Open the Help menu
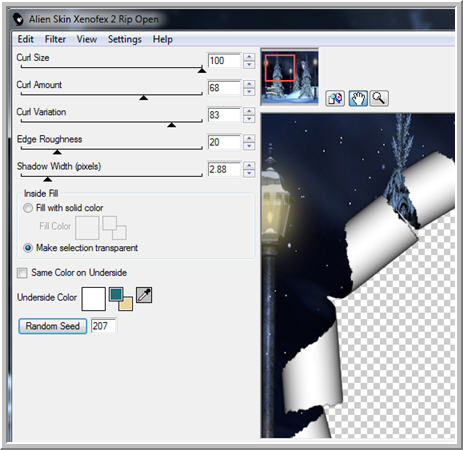The width and height of the screenshot is (463, 450). (163, 39)
